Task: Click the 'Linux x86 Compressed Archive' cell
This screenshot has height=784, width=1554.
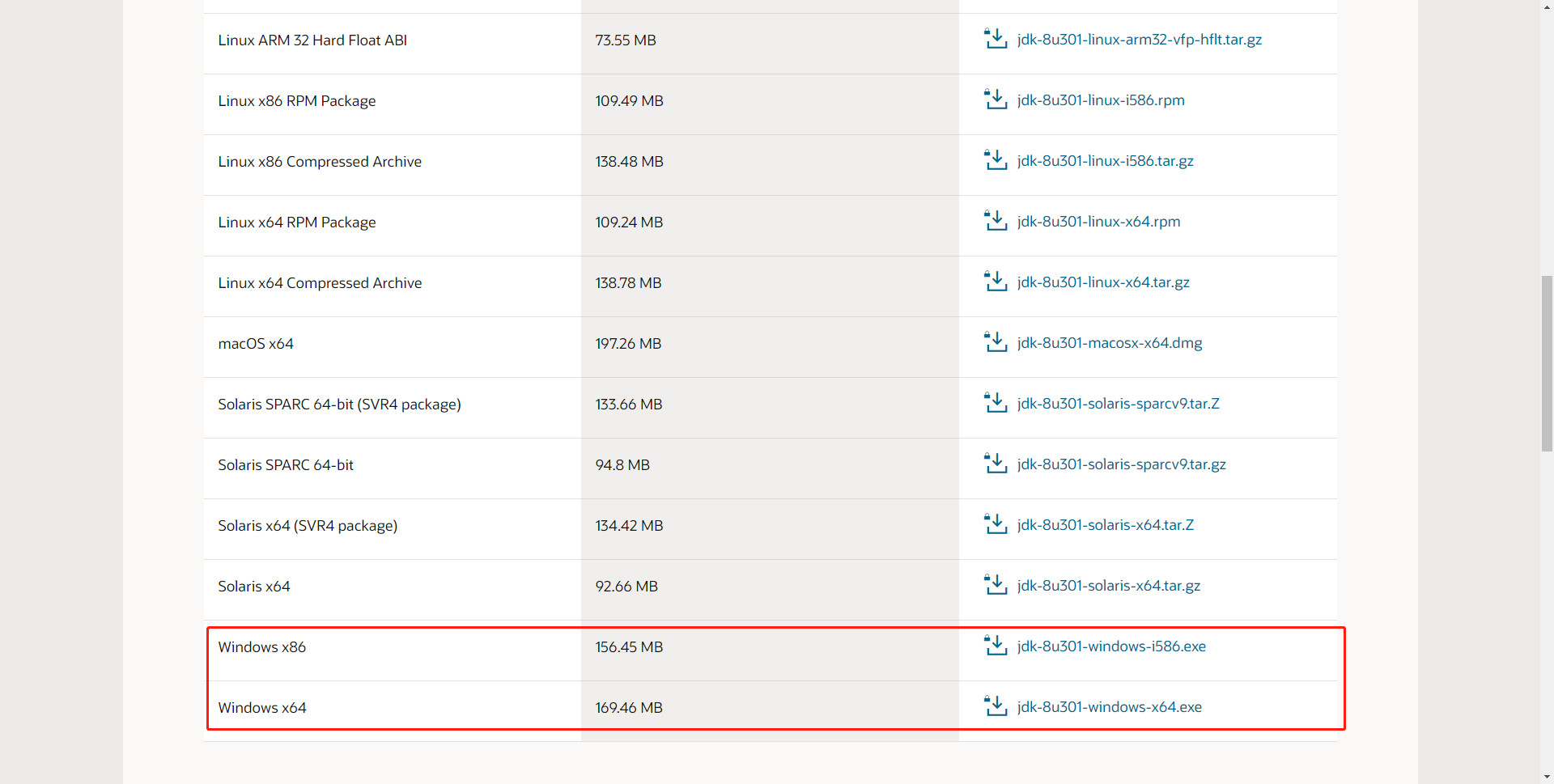Action: [393, 165]
